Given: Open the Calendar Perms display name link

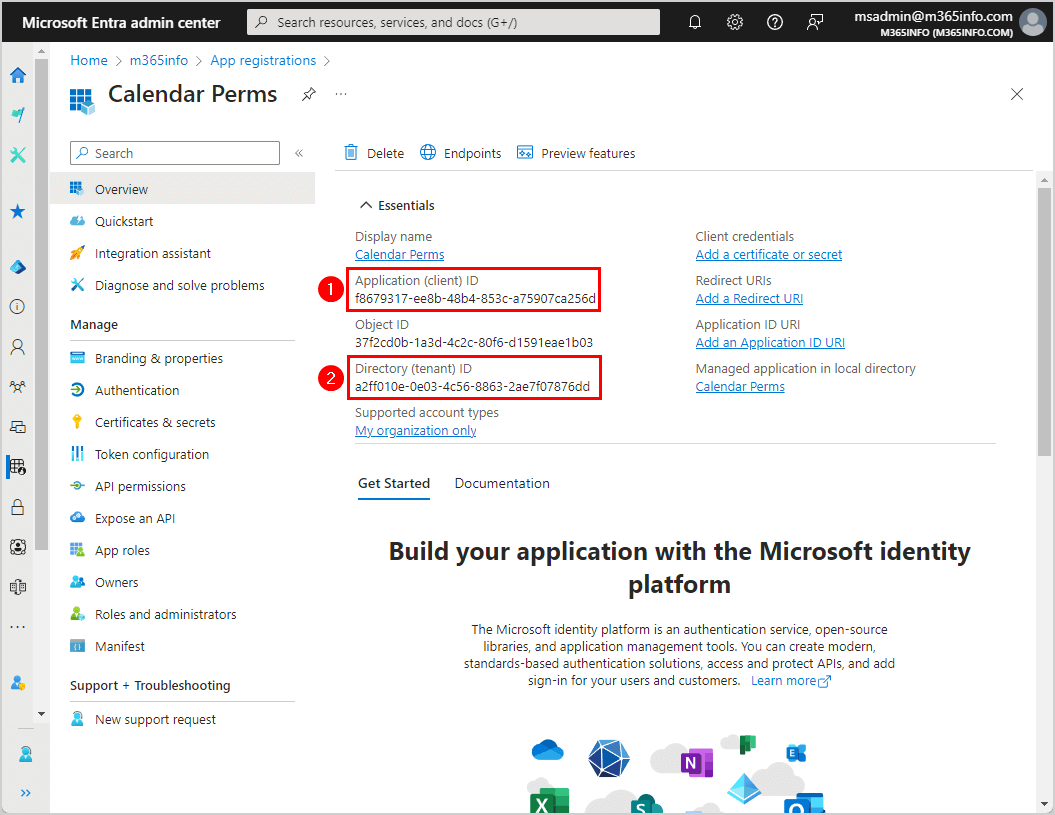Looking at the screenshot, I should [x=400, y=254].
